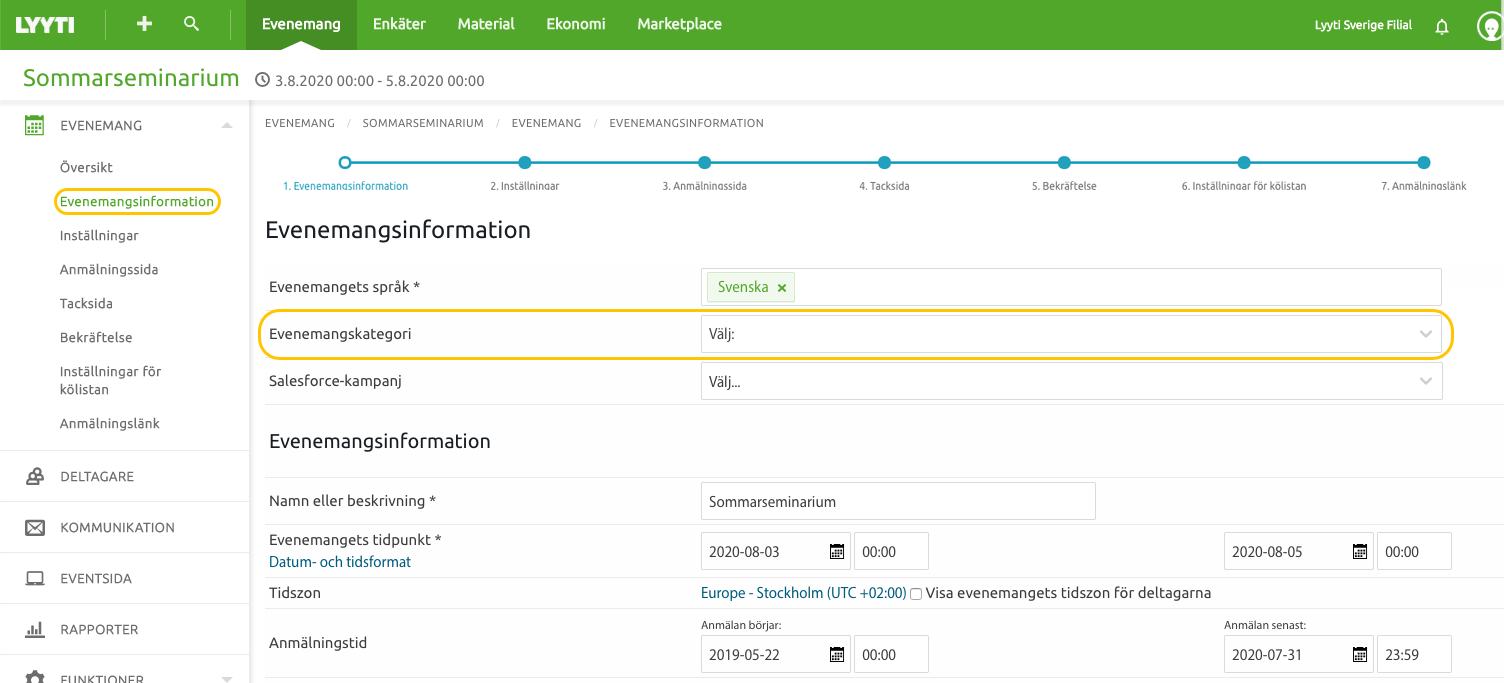The width and height of the screenshot is (1504, 683).
Task: Go to step 5 Bekräftelse marker
Action: pos(1064,162)
